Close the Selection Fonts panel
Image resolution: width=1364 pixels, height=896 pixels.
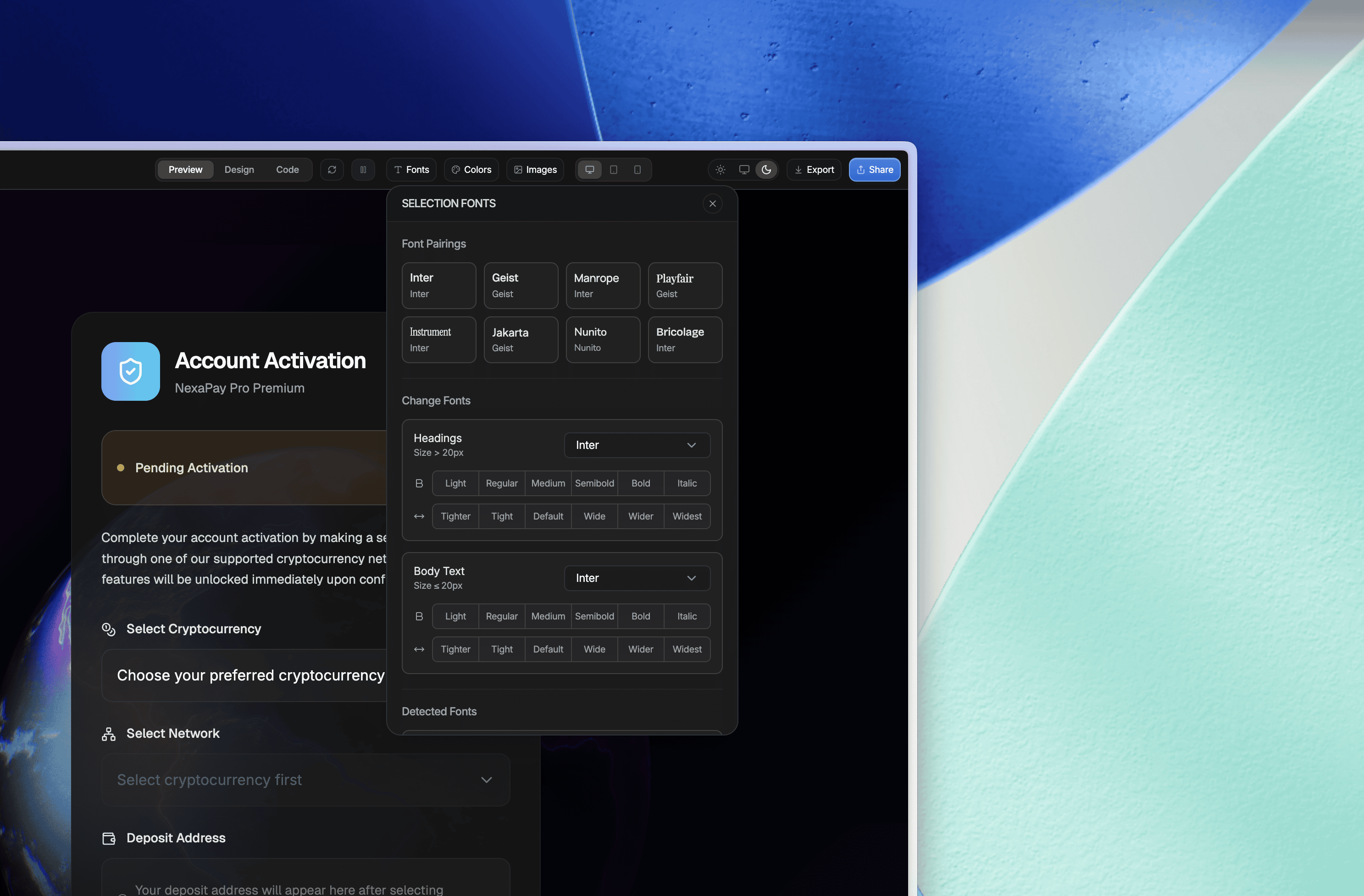tap(712, 204)
